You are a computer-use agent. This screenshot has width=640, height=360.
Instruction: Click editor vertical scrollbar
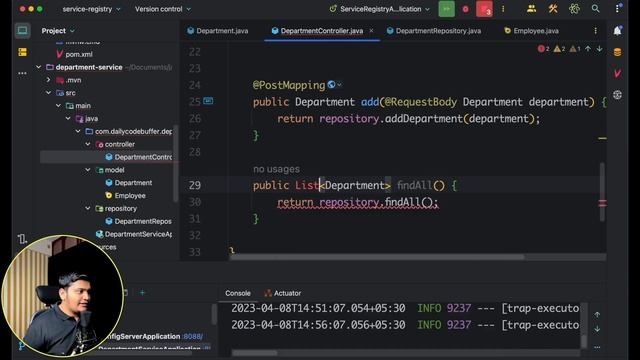tap(602, 192)
